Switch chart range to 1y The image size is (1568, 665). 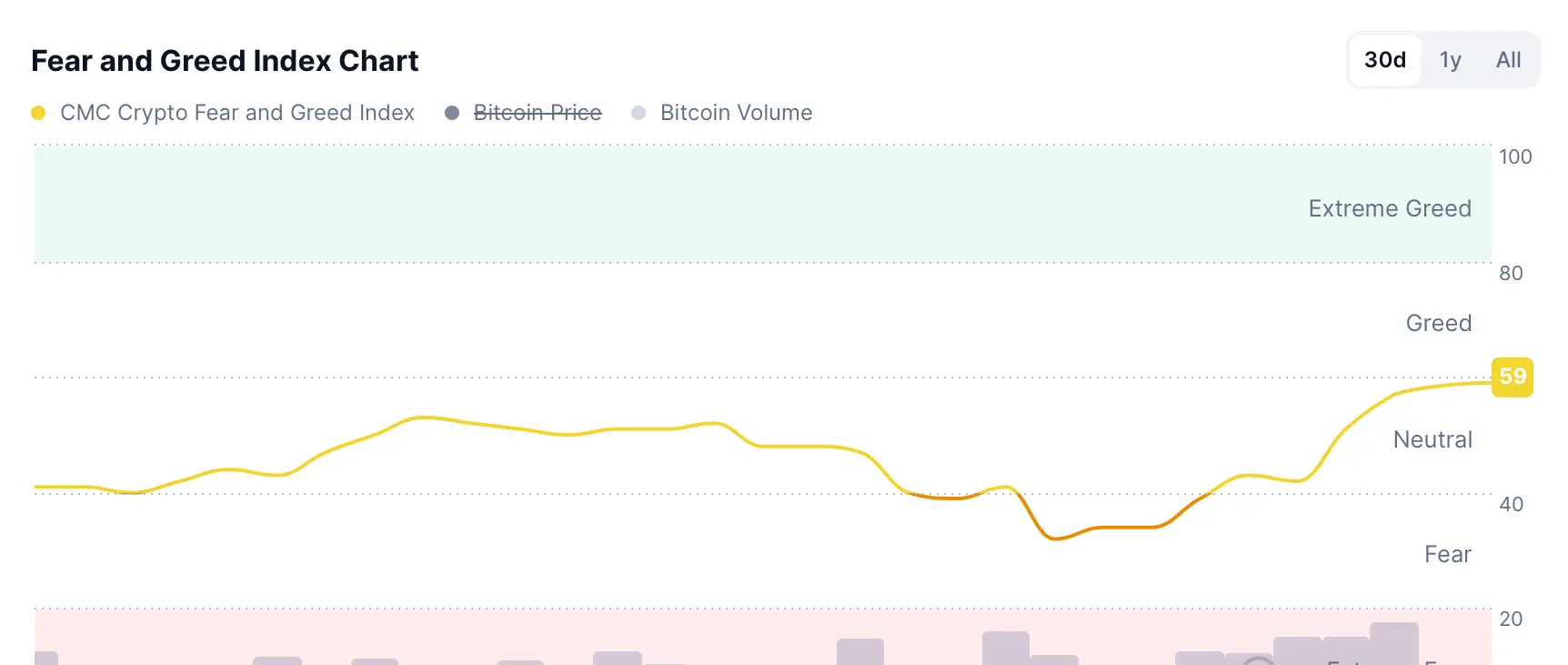pos(1451,60)
